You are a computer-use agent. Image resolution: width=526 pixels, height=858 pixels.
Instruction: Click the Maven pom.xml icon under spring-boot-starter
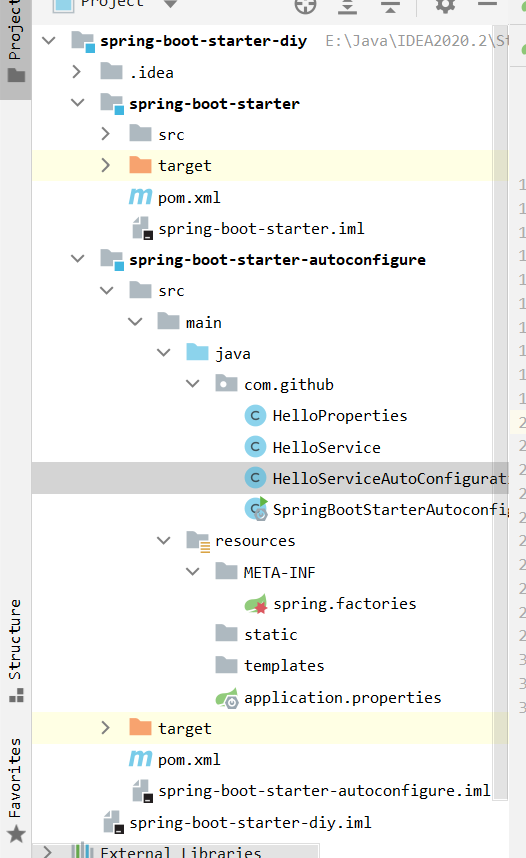[140, 197]
